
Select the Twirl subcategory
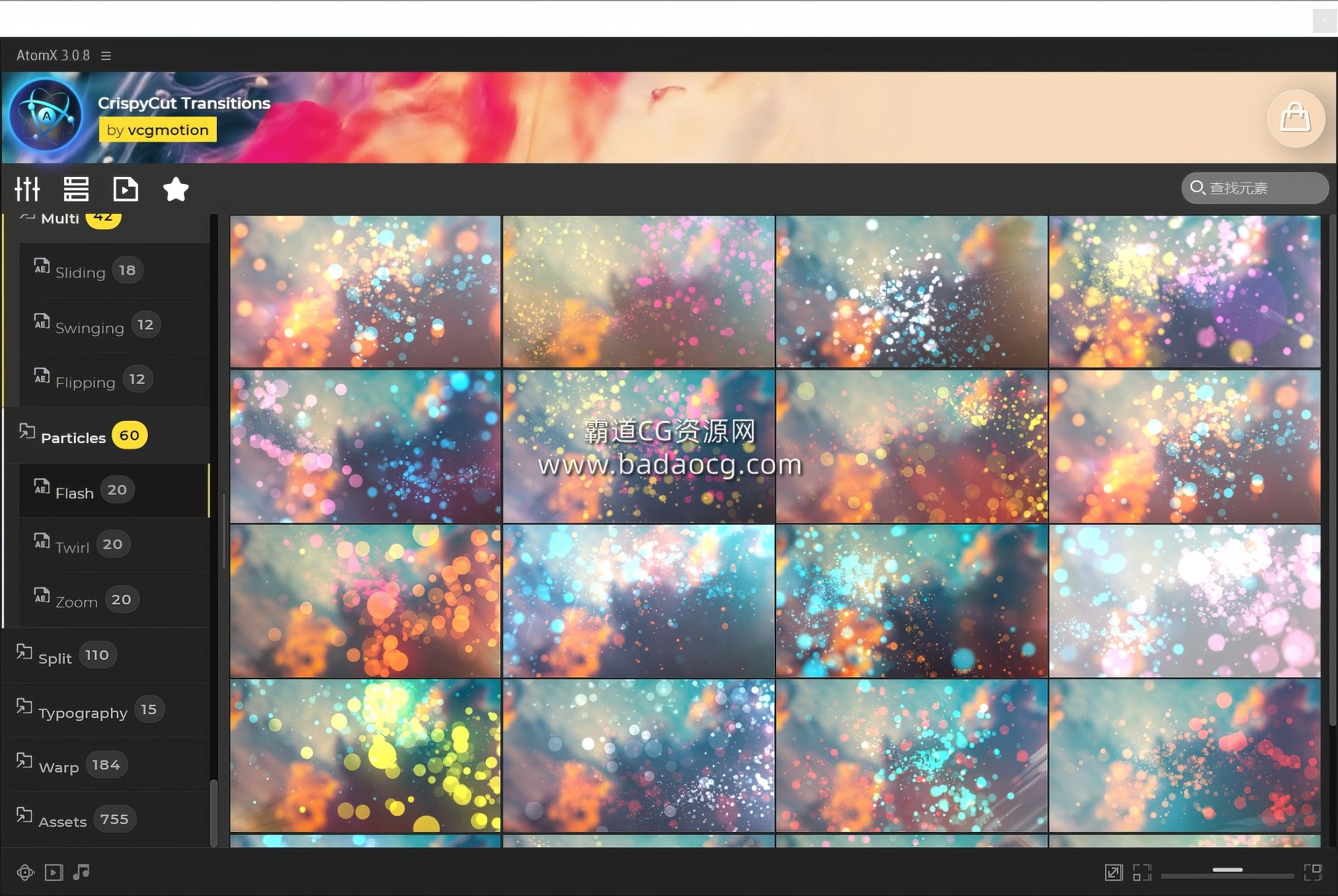[114, 545]
